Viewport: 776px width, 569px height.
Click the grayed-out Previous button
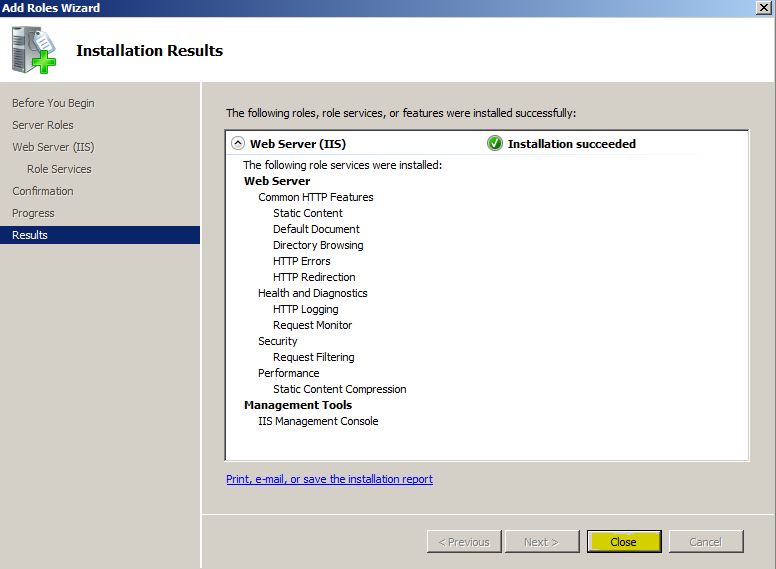[x=464, y=542]
